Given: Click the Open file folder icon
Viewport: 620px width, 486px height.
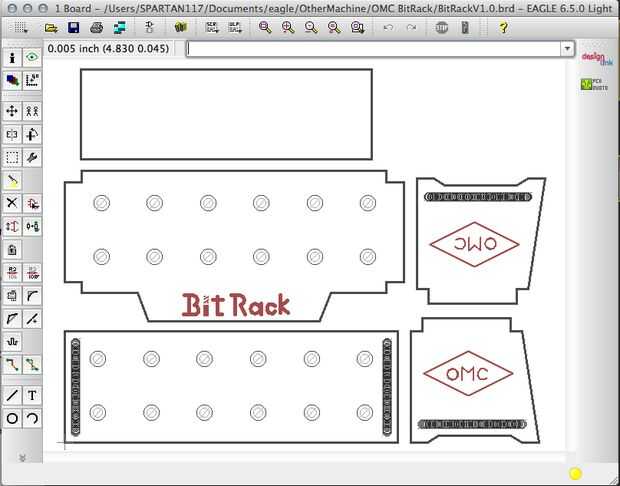Looking at the screenshot, I should click(51, 27).
